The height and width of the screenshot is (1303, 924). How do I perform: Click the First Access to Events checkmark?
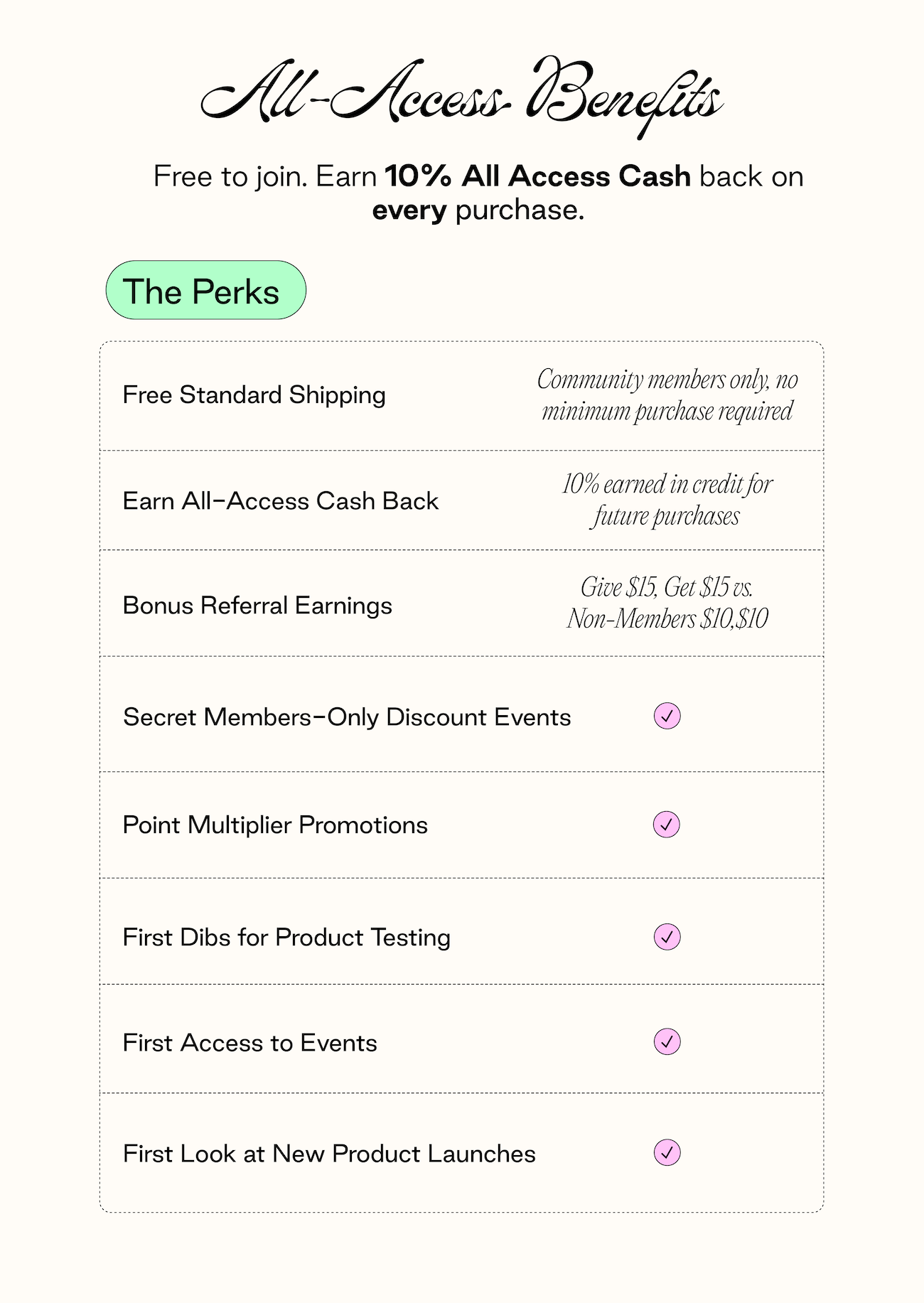pyautogui.click(x=667, y=1042)
